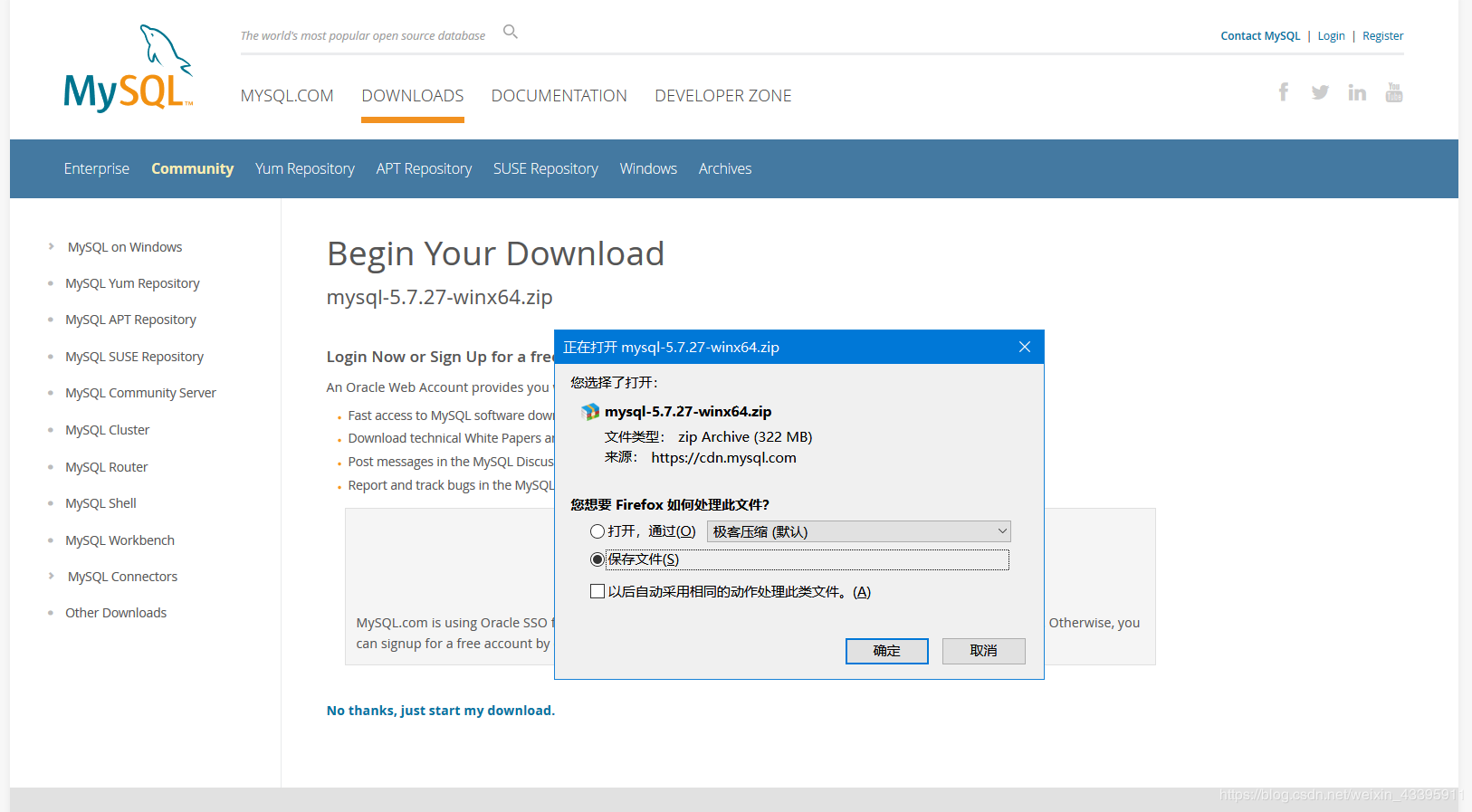
Task: Click MySQL Connectors sidebar link
Action: (x=122, y=577)
